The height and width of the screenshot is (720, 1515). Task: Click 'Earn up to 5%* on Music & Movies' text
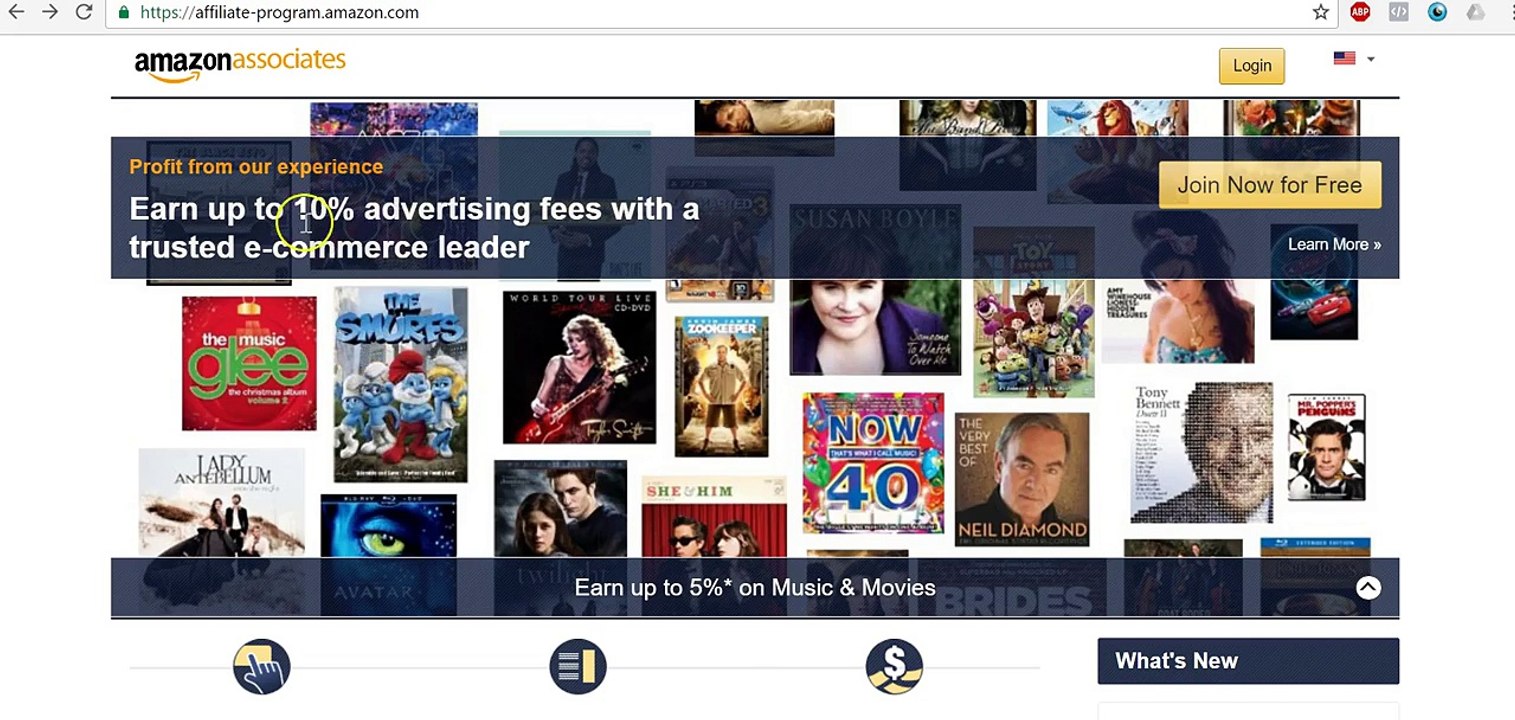click(x=755, y=587)
